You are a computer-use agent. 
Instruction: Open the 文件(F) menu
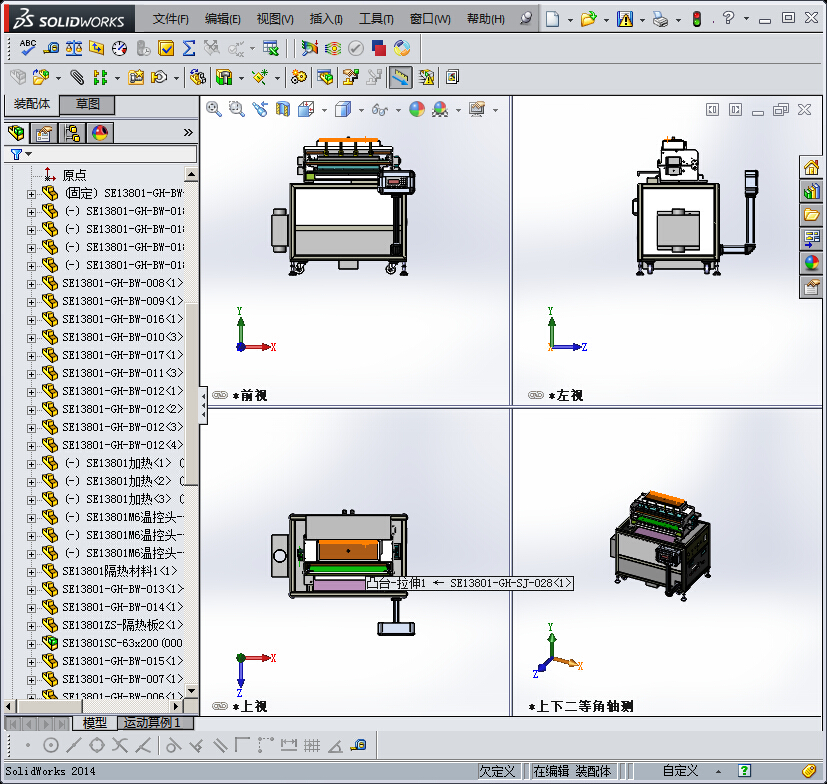tap(170, 19)
